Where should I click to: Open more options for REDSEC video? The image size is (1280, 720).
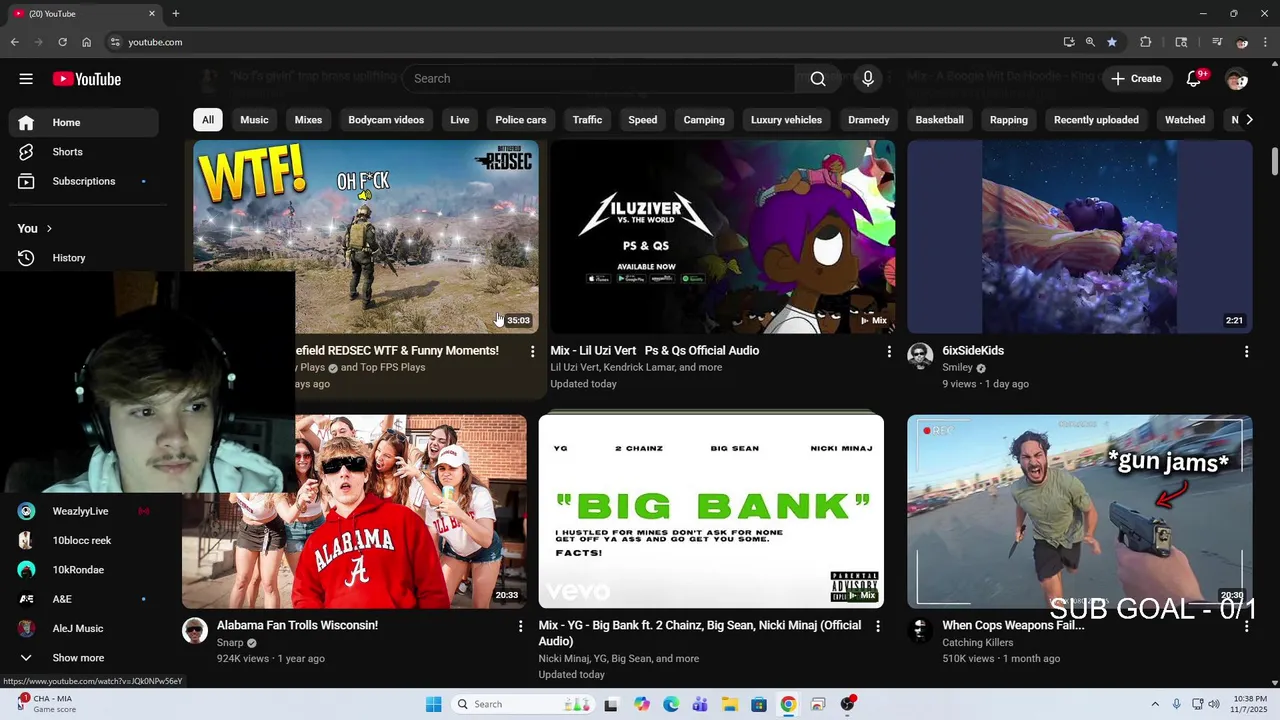532,351
